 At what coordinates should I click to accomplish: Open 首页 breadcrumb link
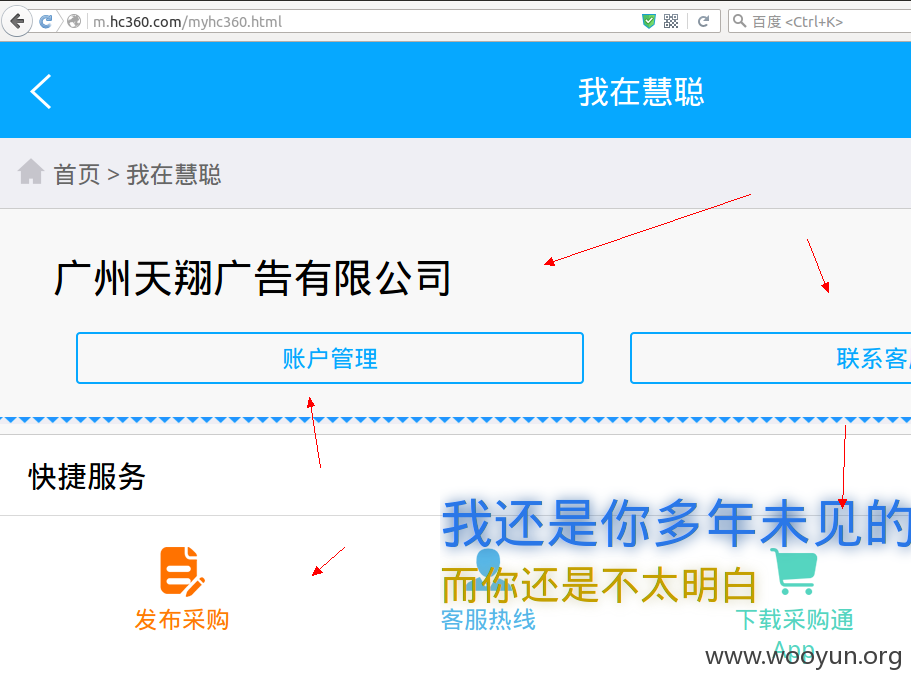click(x=77, y=175)
